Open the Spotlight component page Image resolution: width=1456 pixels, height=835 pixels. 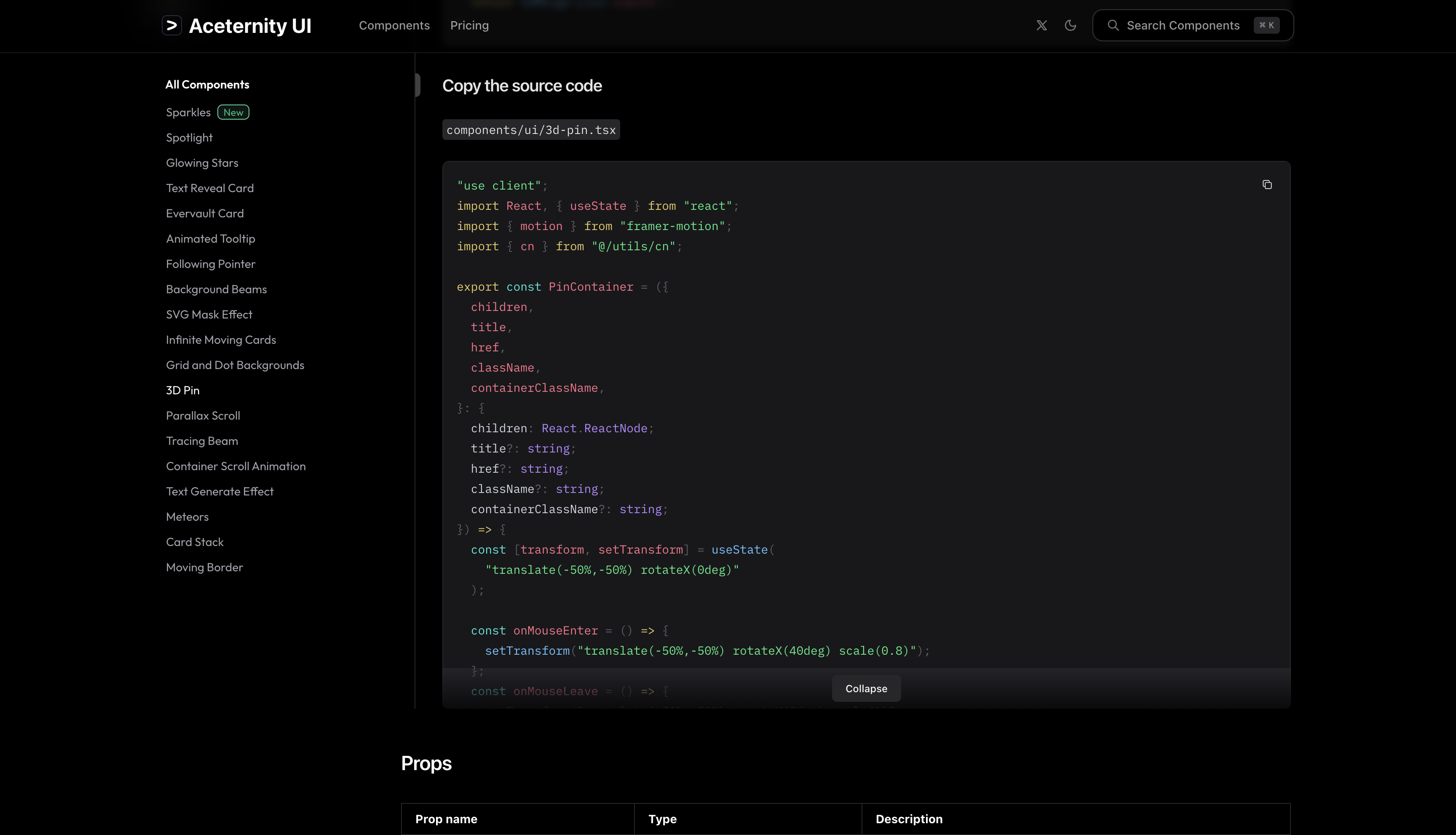point(189,138)
